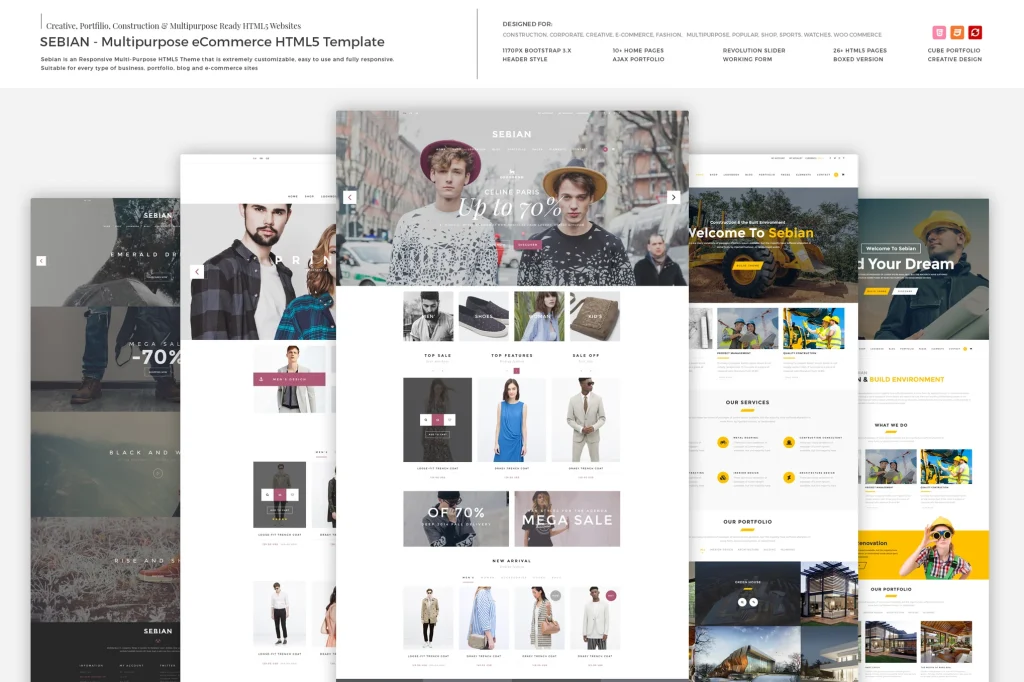Click the yellow button in the Welcome To Sebian banner
The image size is (1024, 682).
pyautogui.click(x=748, y=266)
